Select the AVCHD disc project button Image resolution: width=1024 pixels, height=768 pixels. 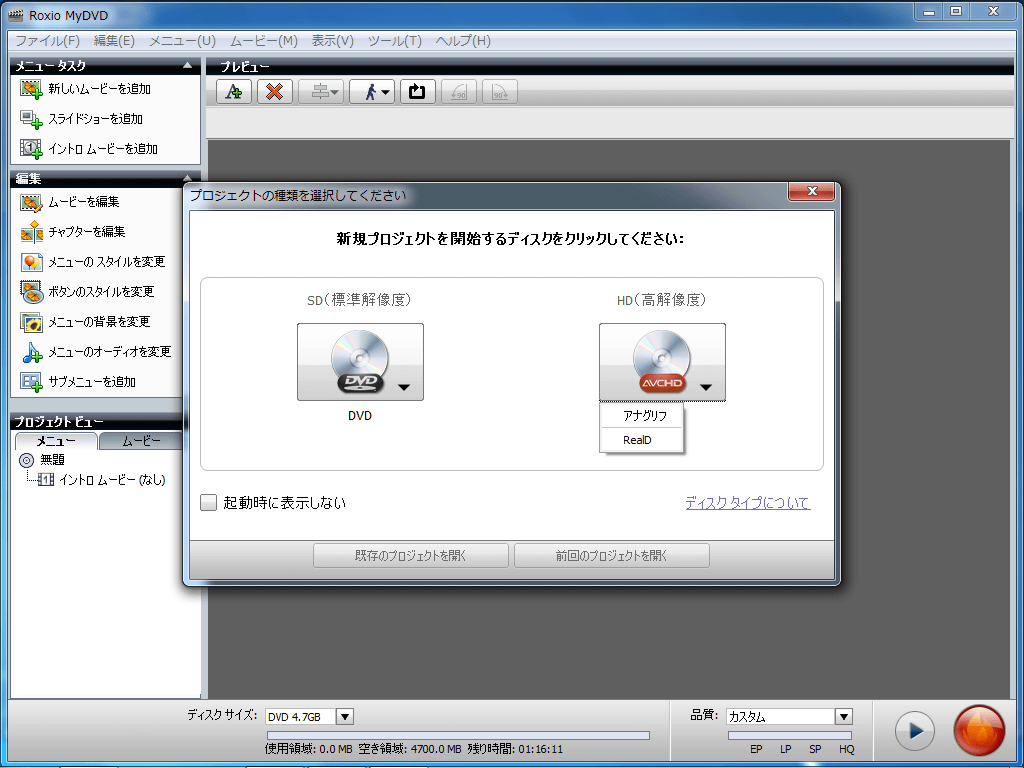point(662,362)
